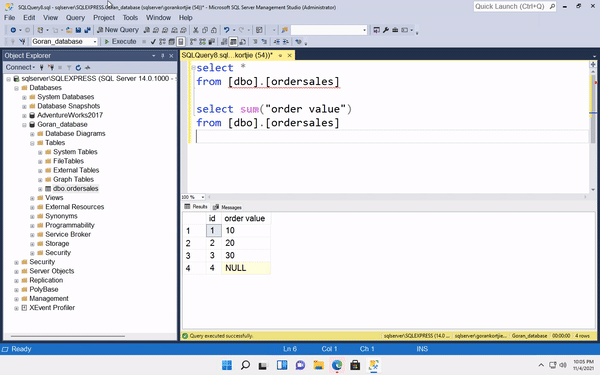Expand the Programmability folder node

32,226
